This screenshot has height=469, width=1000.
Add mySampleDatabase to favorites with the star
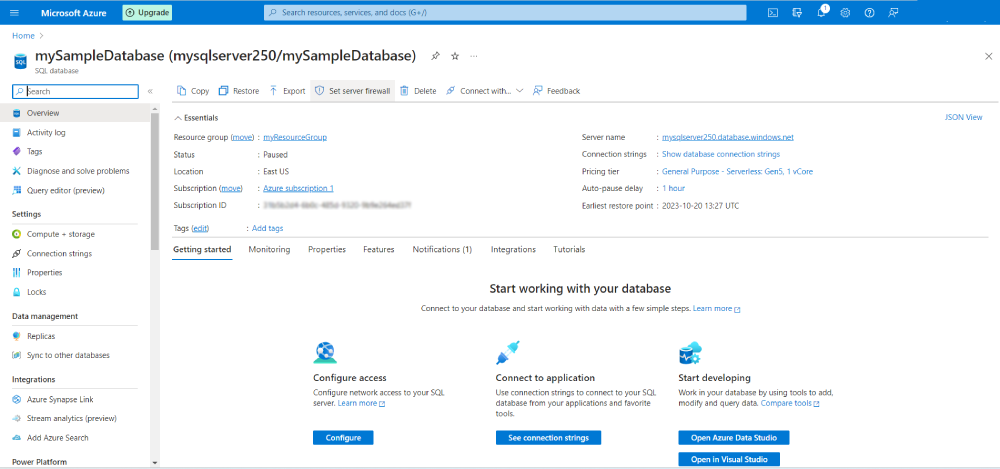pos(455,56)
